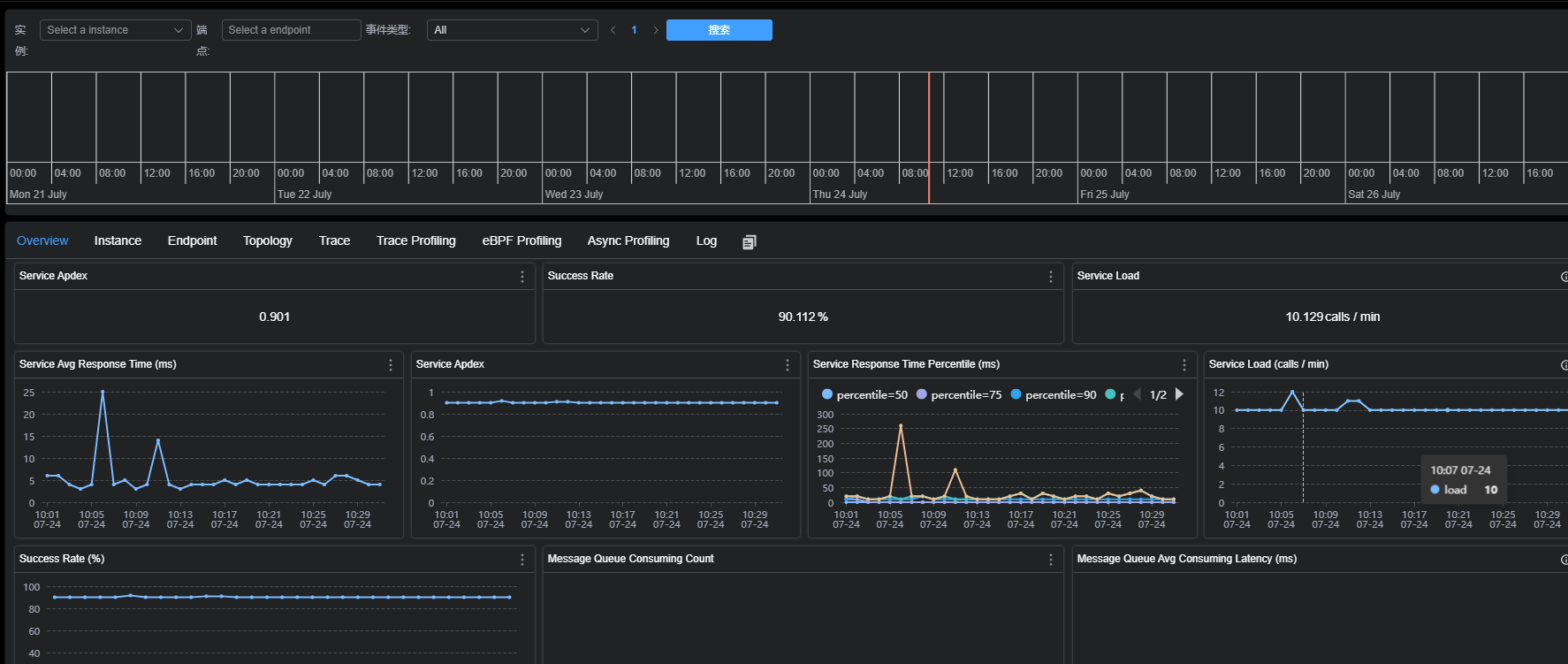Click the 0.901 Service Apdex value
This screenshot has height=664, width=1568.
pos(274,317)
